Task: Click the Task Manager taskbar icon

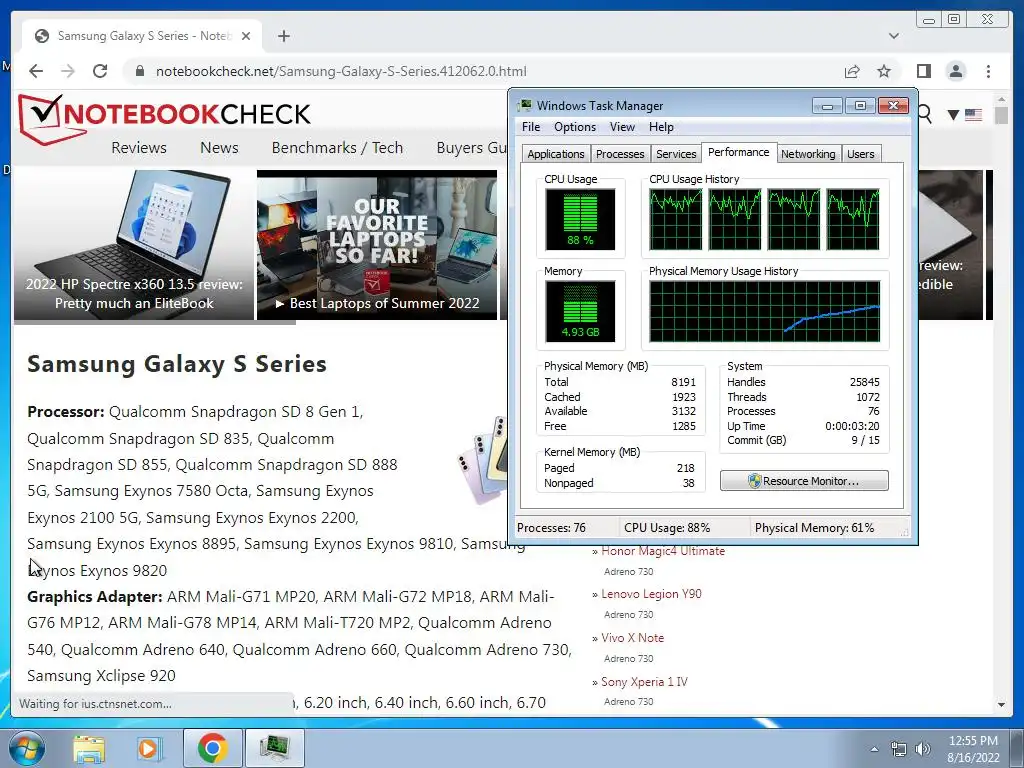Action: [276, 748]
